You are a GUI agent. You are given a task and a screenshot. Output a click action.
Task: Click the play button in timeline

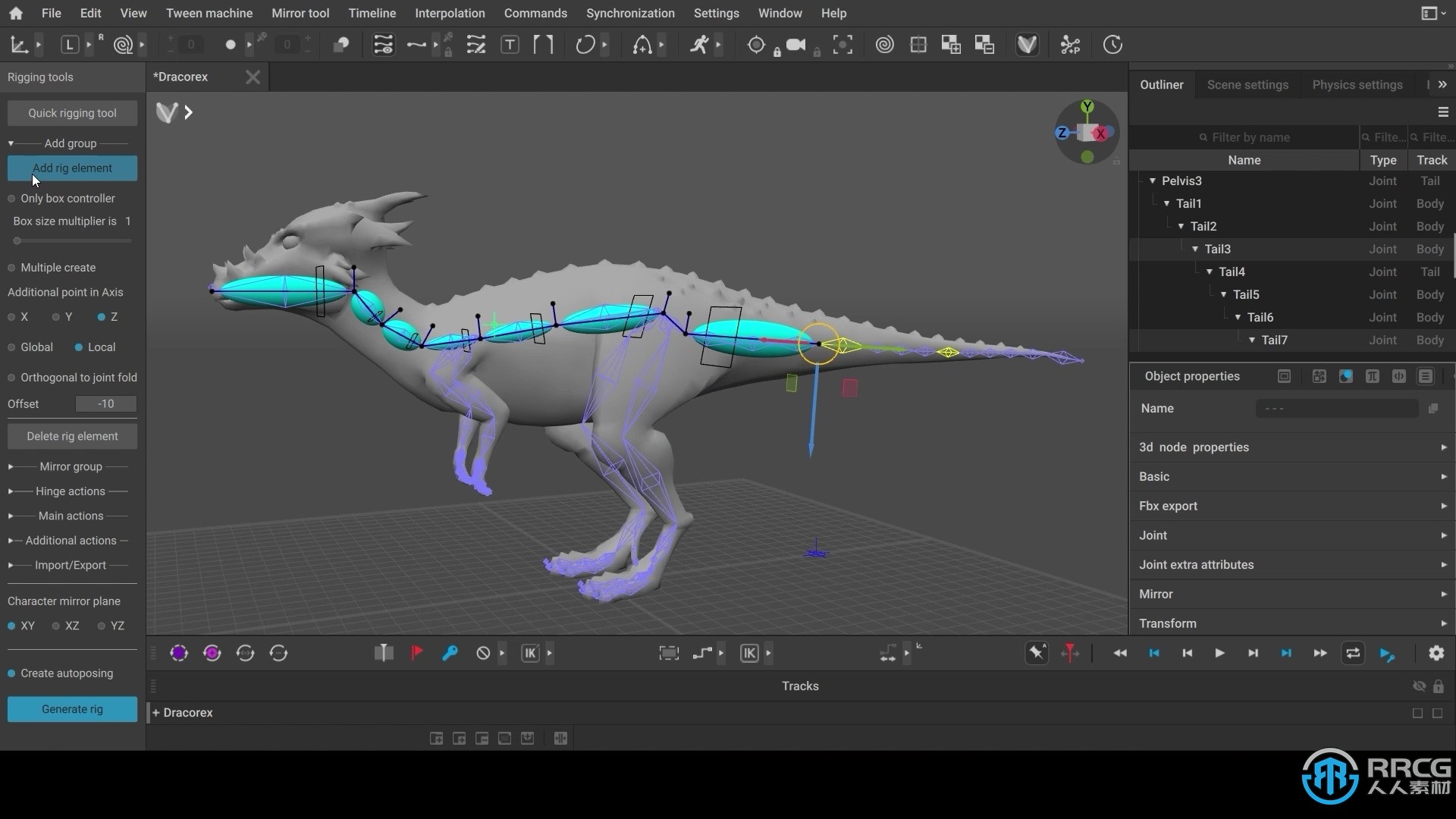pyautogui.click(x=1219, y=653)
